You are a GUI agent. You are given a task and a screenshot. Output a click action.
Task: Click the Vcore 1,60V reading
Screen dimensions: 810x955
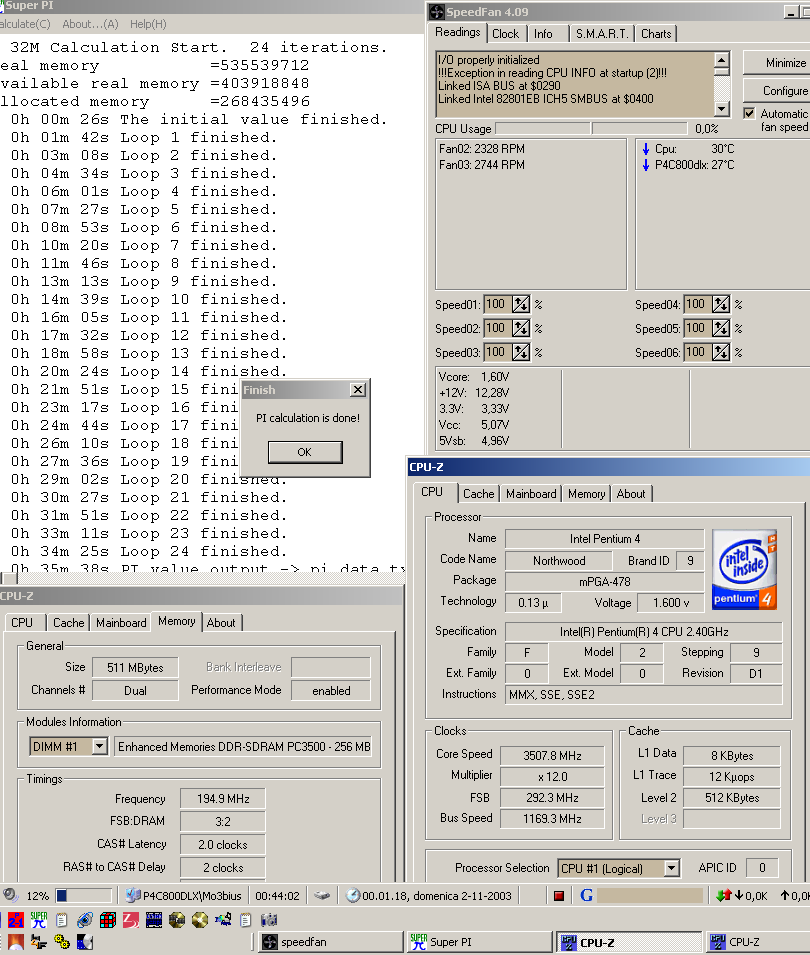tap(474, 376)
